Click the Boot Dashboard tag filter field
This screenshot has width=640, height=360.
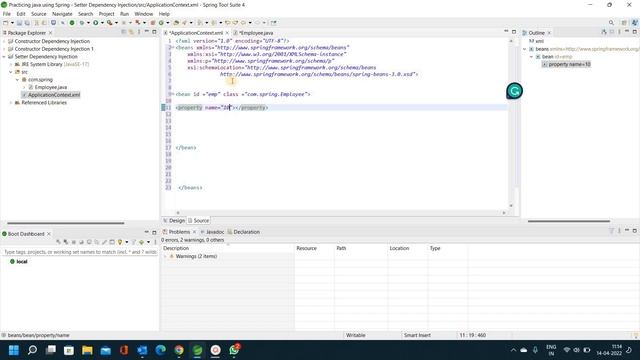pos(80,252)
